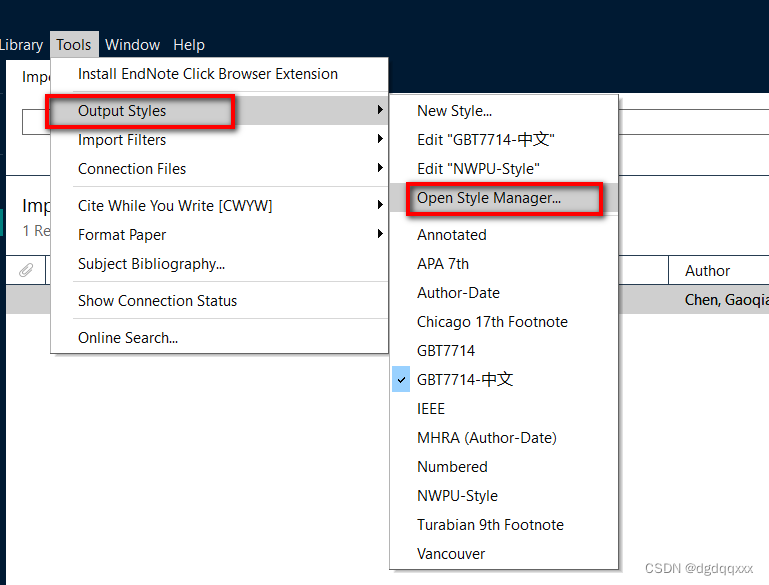769x585 pixels.
Task: Select Subject Bibliography... menu entry
Action: pyautogui.click(x=219, y=264)
